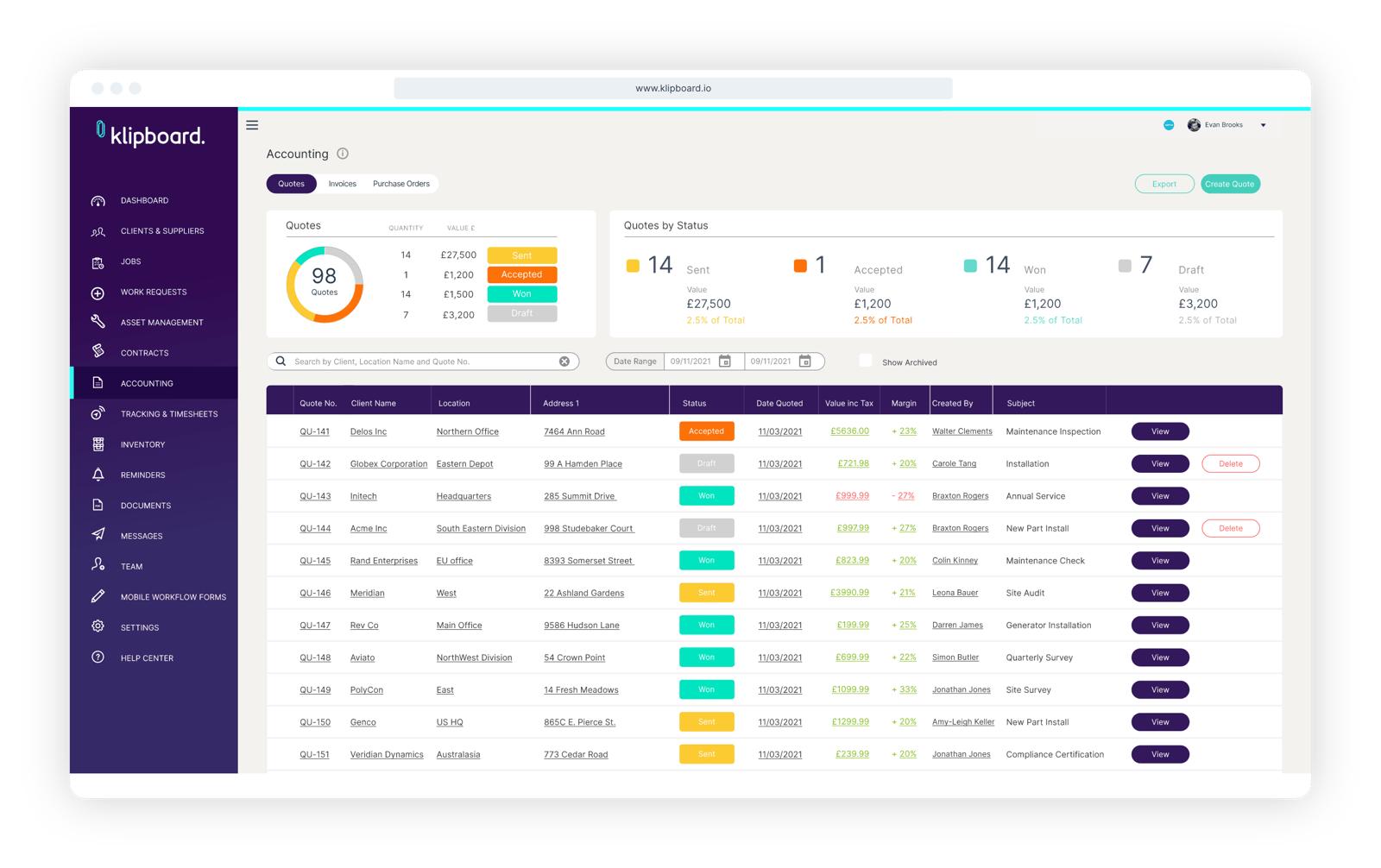Open the Settings gear icon
Image resolution: width=1381 pixels, height=868 pixels.
[x=98, y=626]
